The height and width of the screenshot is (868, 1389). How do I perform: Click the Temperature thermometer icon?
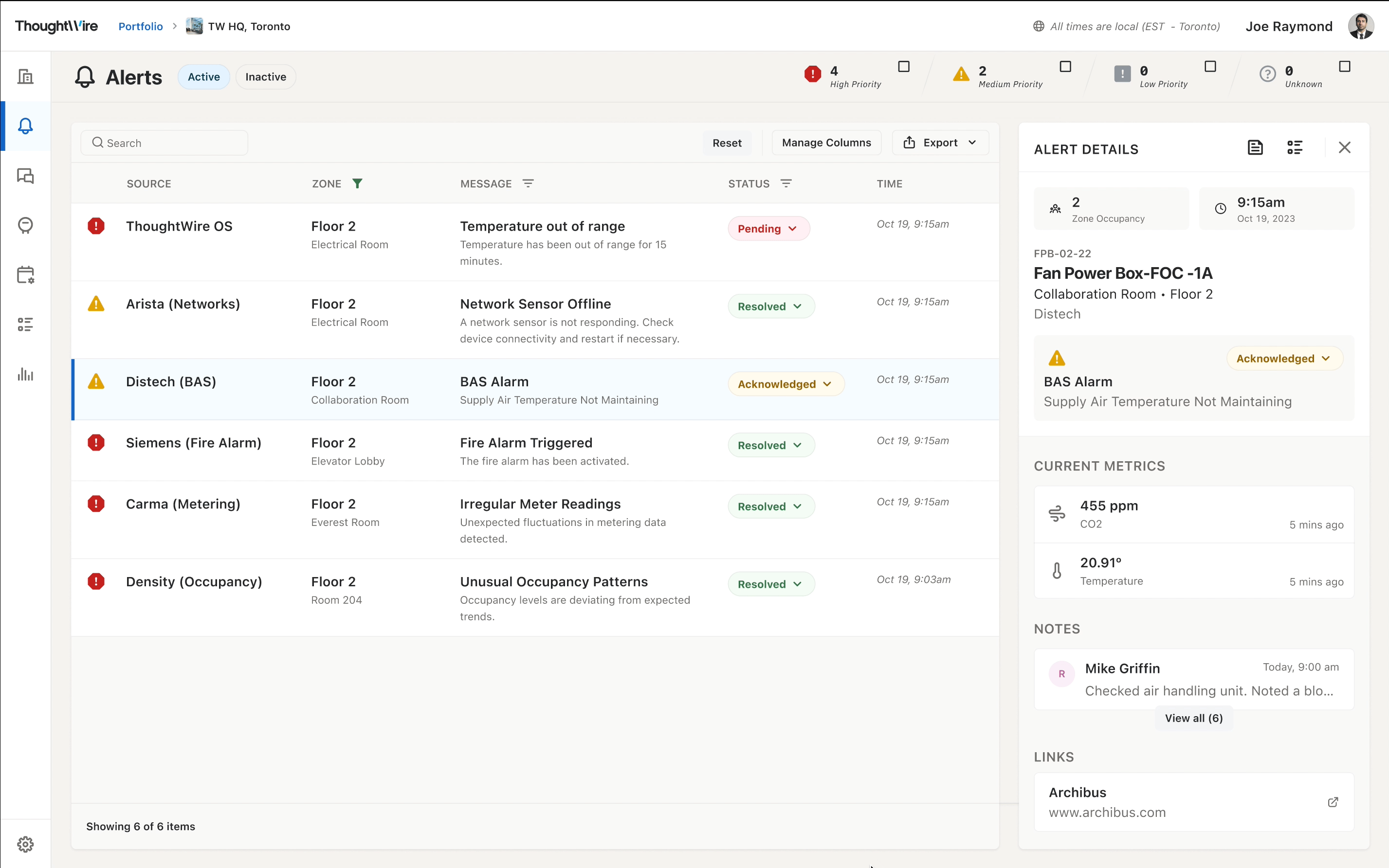pyautogui.click(x=1057, y=570)
